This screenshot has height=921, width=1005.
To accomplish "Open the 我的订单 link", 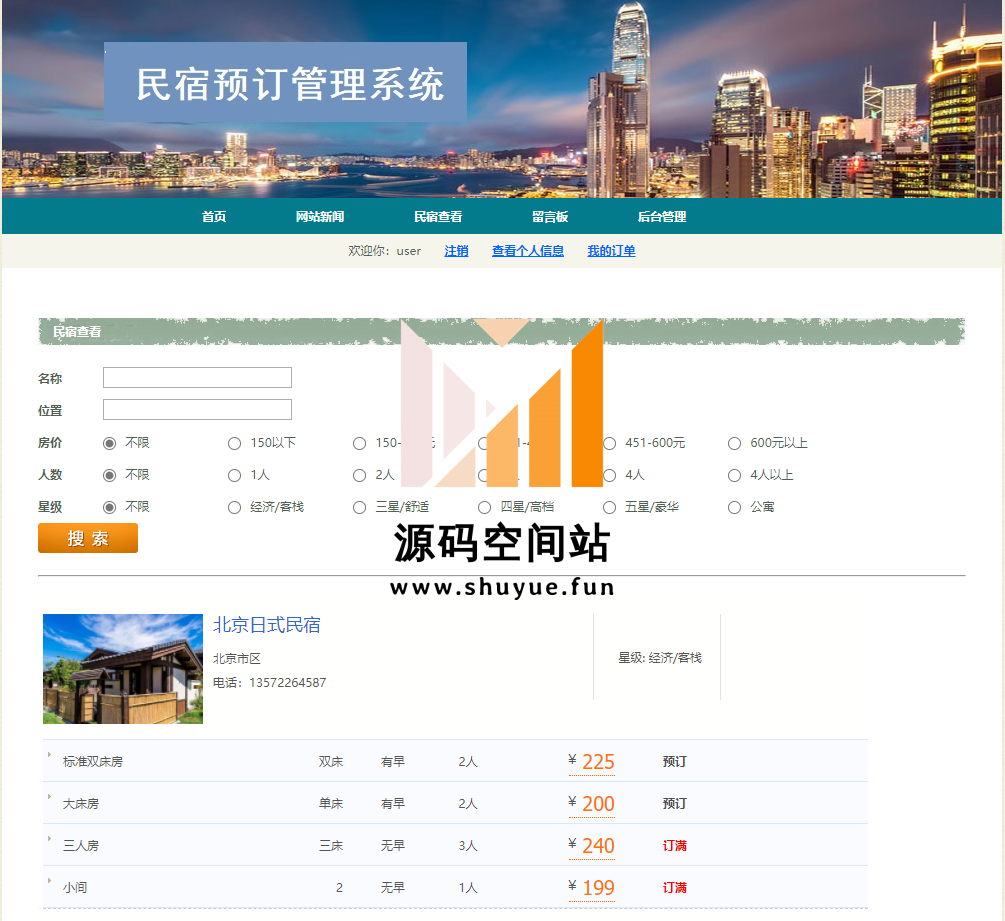I will (611, 251).
